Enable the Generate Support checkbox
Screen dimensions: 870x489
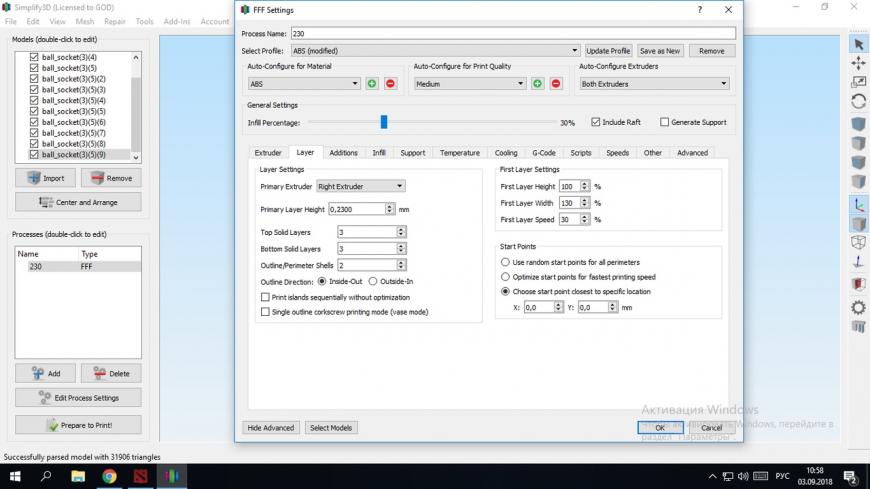coord(664,122)
